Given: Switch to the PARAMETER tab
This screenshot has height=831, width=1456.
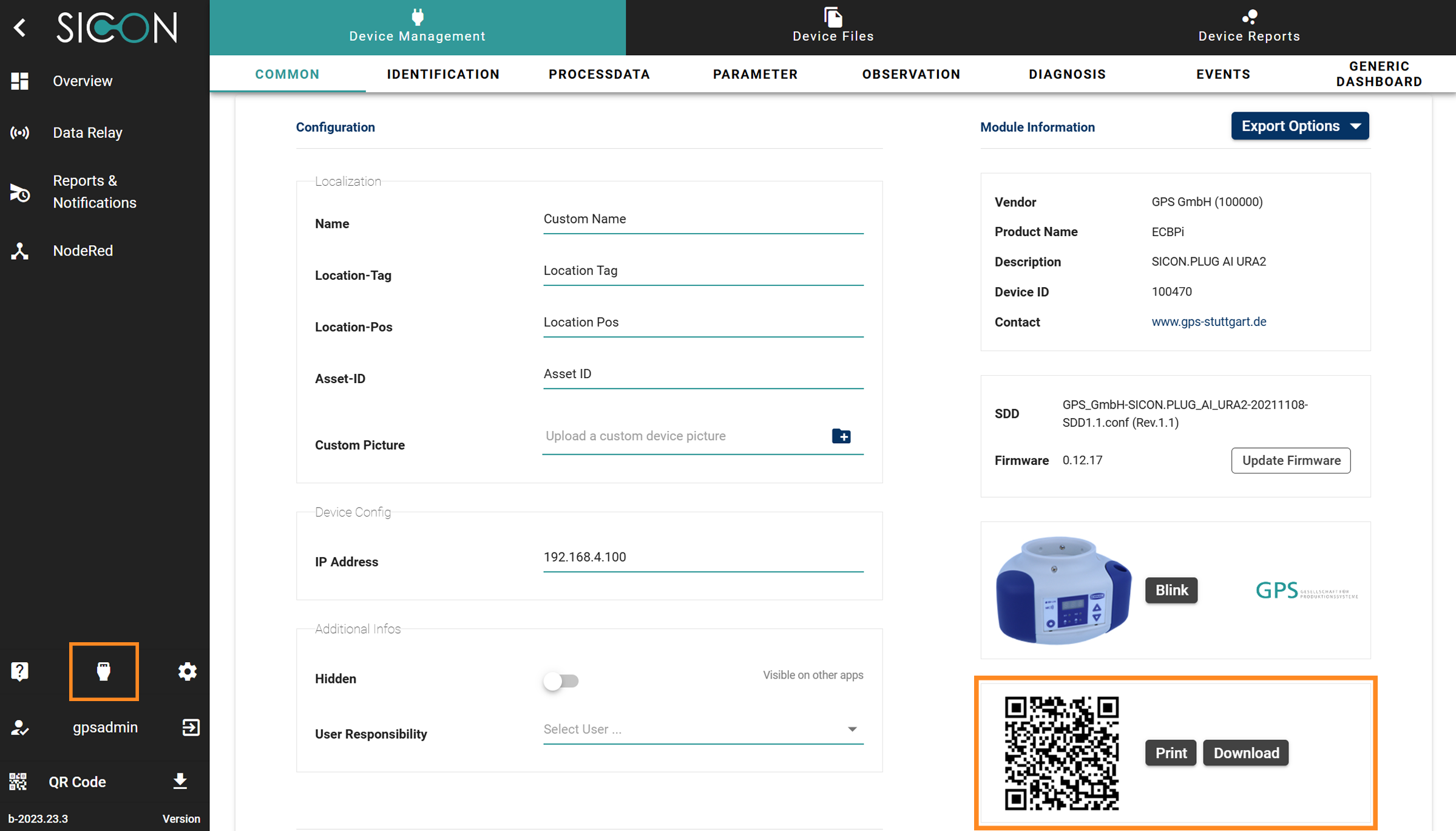Looking at the screenshot, I should (x=755, y=74).
